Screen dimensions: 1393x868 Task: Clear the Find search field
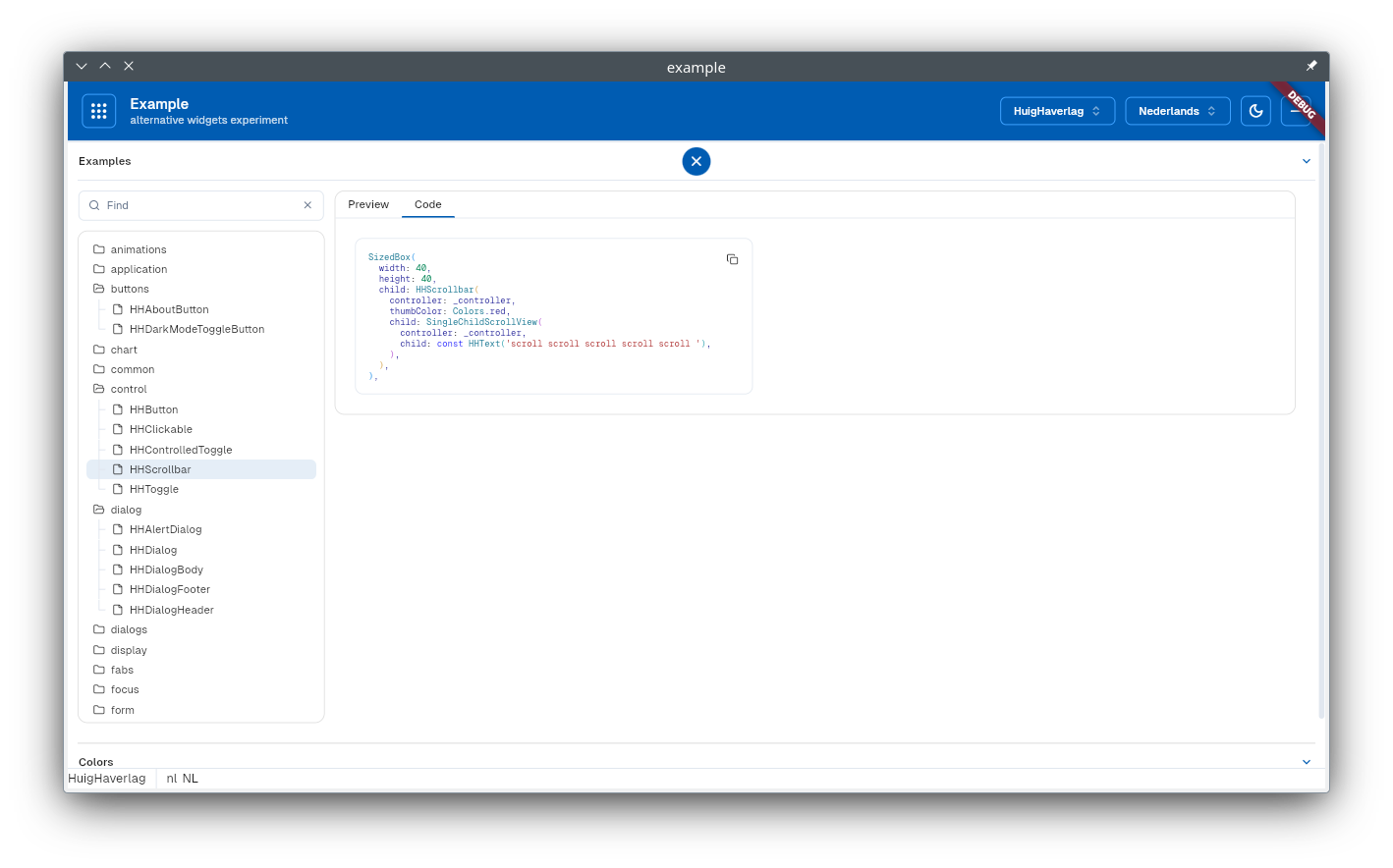tap(307, 205)
